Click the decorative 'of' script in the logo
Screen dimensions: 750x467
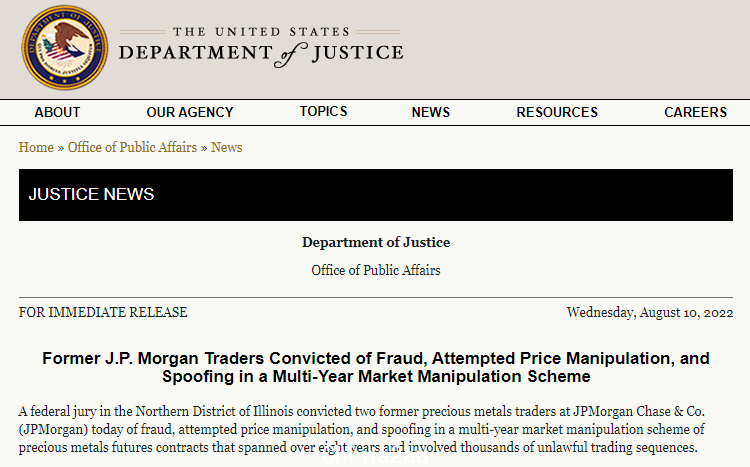290,55
